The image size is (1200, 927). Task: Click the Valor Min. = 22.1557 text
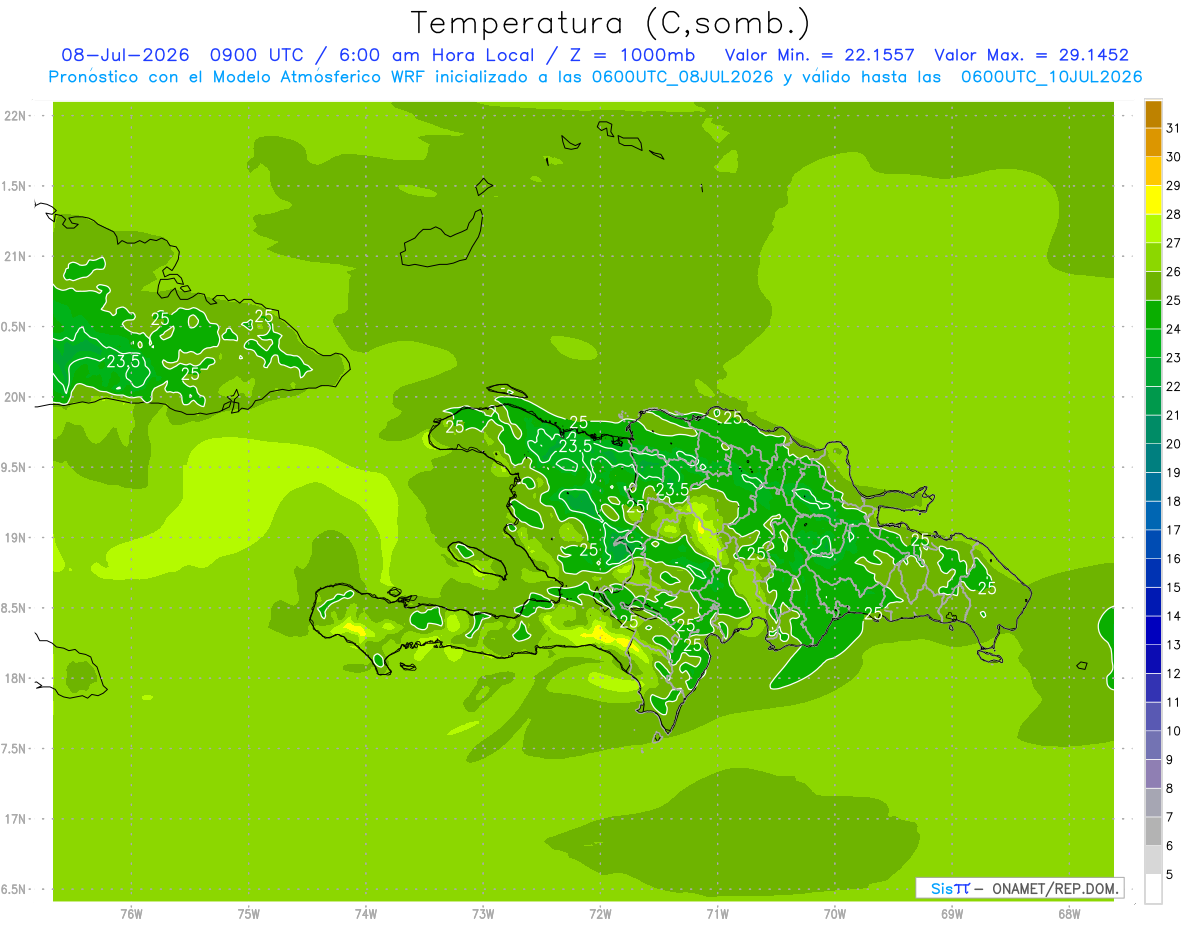pyautogui.click(x=819, y=56)
